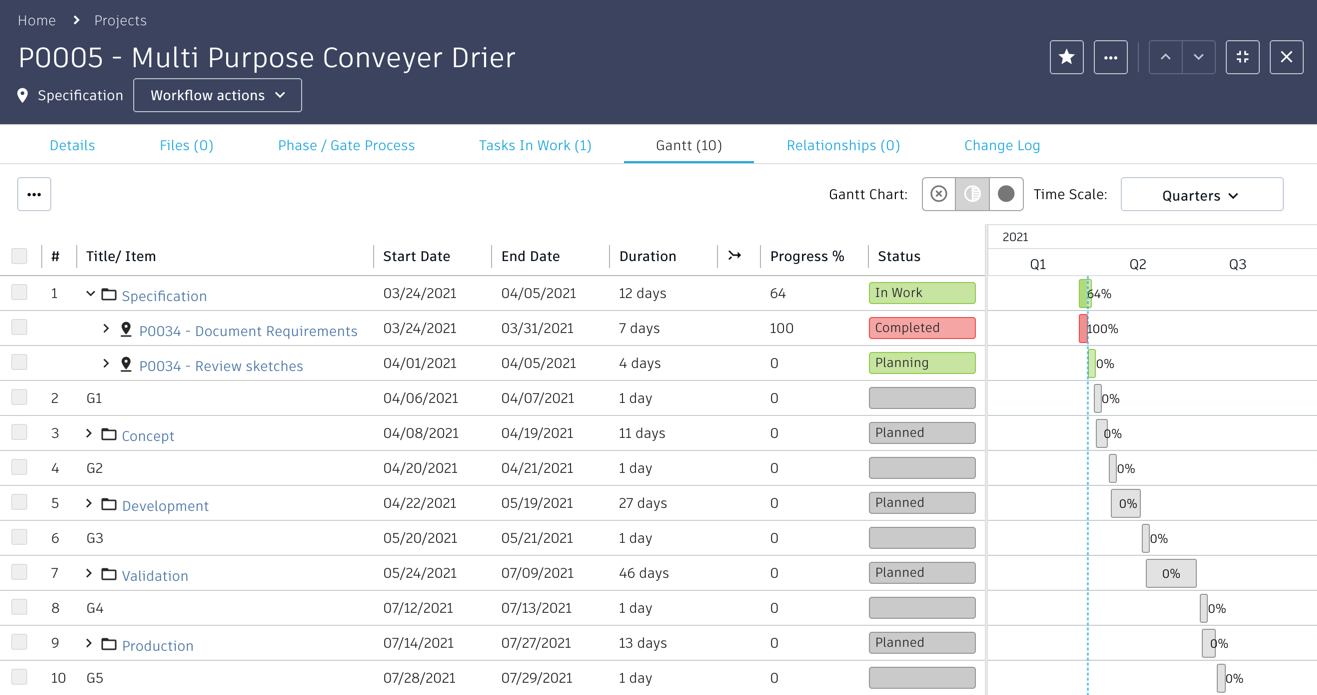
Task: Open the Validation item link
Action: click(155, 576)
